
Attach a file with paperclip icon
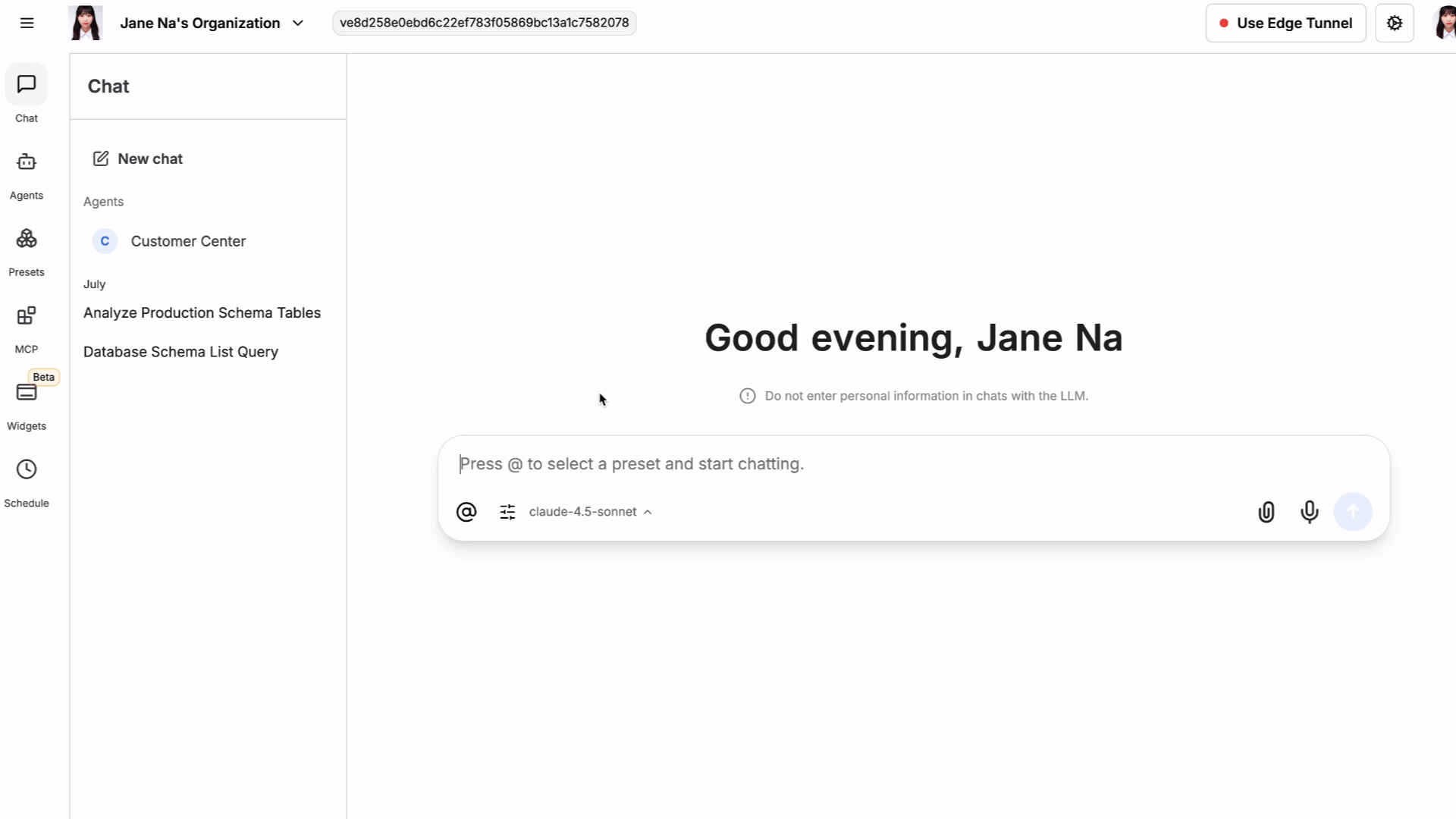pyautogui.click(x=1266, y=512)
